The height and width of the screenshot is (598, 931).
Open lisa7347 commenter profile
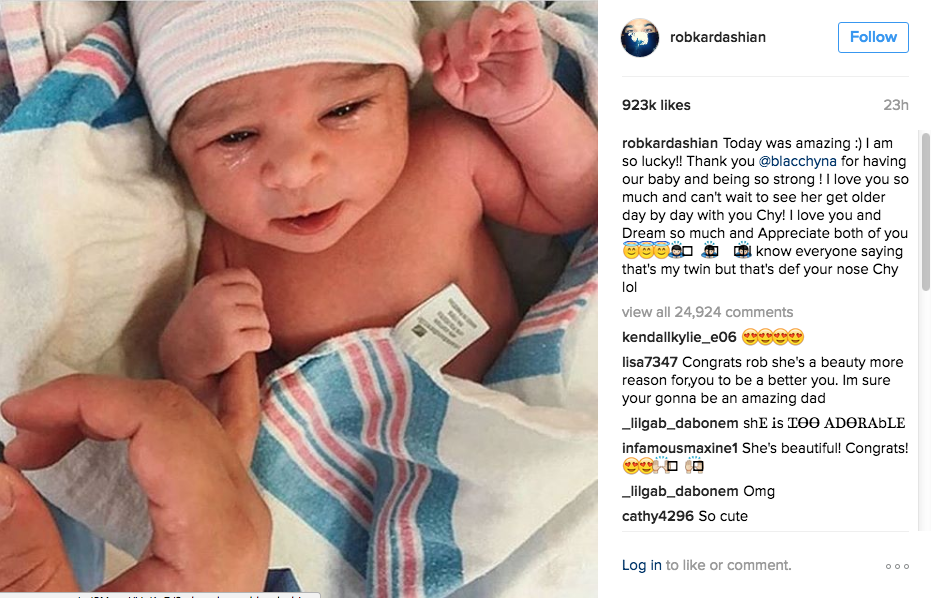[650, 362]
